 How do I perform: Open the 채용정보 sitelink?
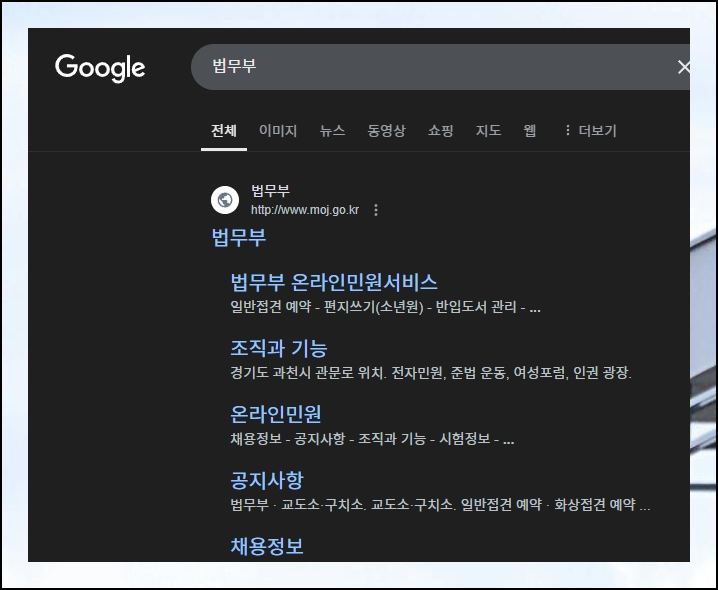pyautogui.click(x=267, y=546)
